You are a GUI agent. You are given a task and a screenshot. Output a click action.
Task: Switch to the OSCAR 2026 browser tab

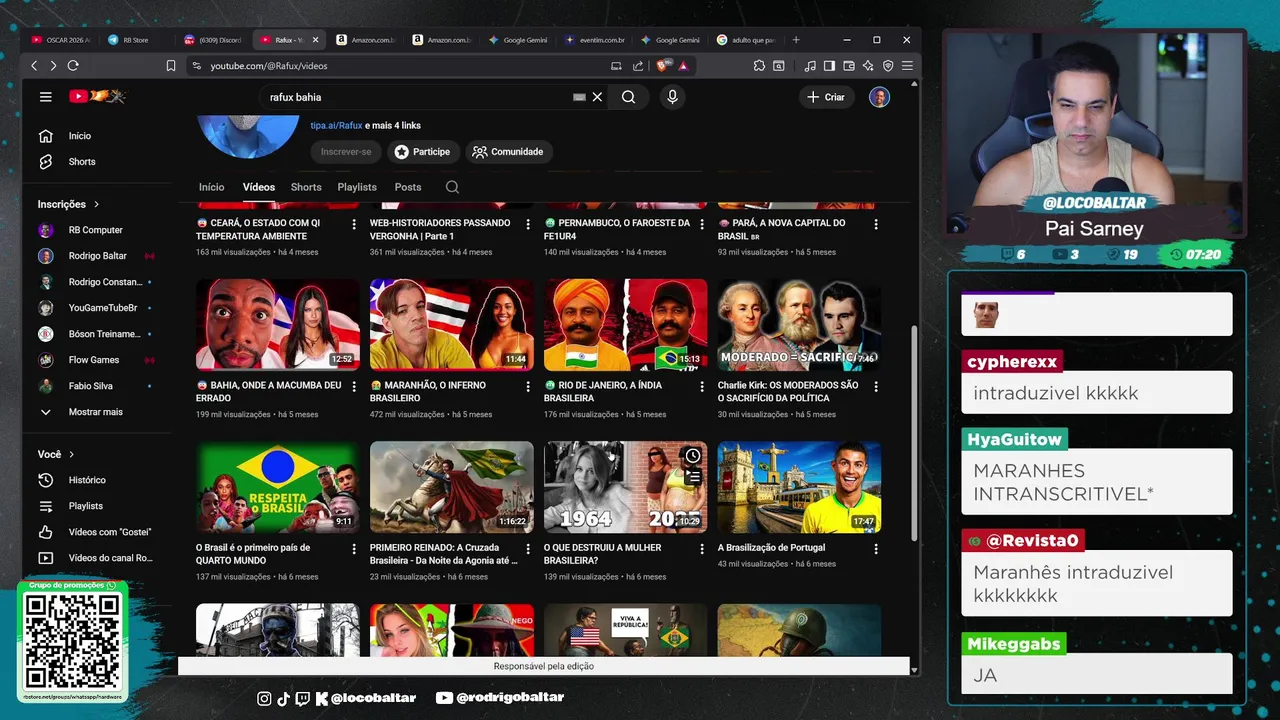coord(60,40)
